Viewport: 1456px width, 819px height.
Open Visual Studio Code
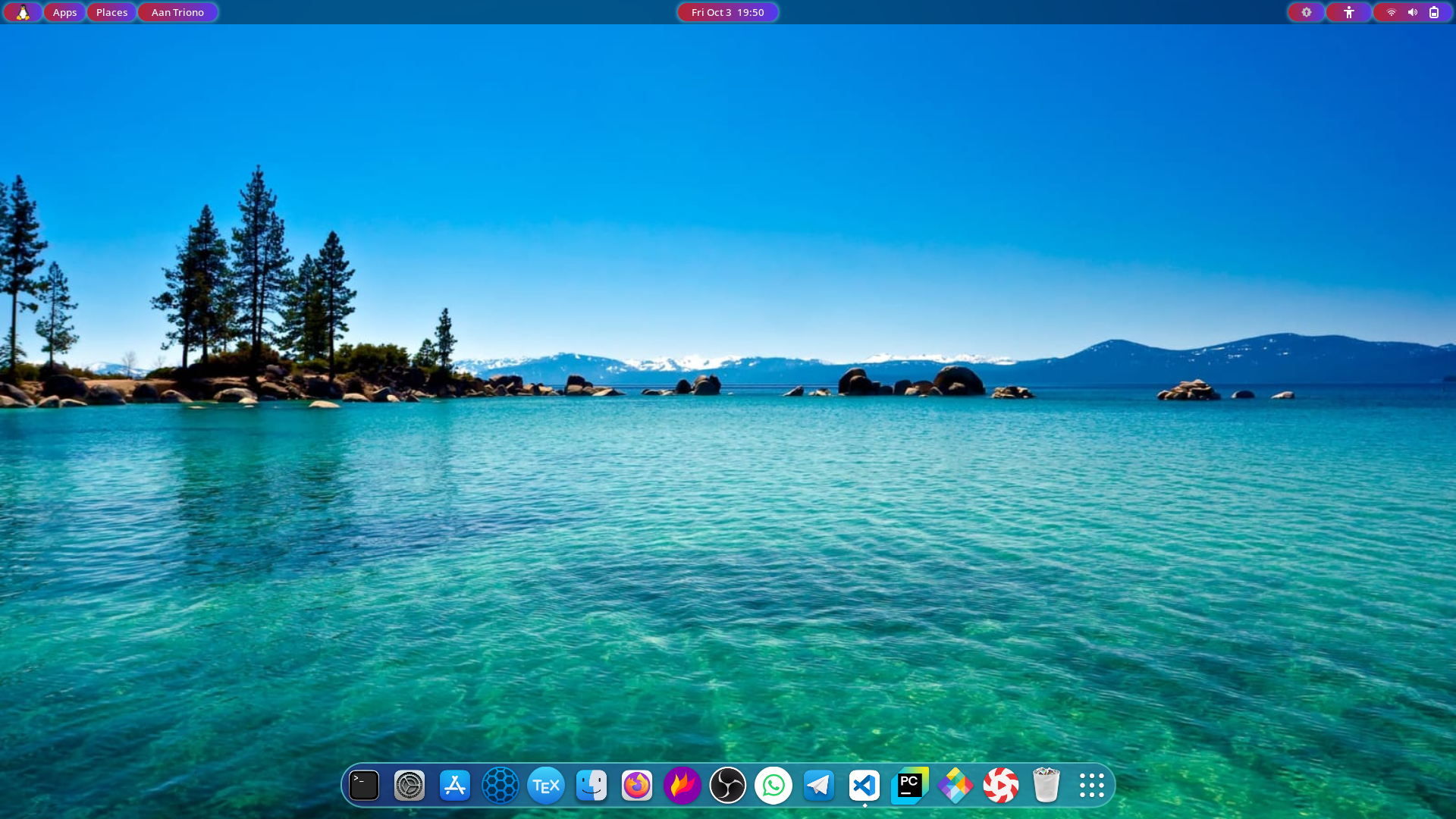pos(864,785)
